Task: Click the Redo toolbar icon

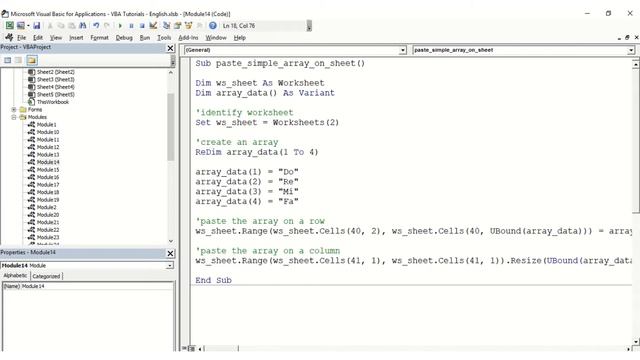Action: click(107, 25)
